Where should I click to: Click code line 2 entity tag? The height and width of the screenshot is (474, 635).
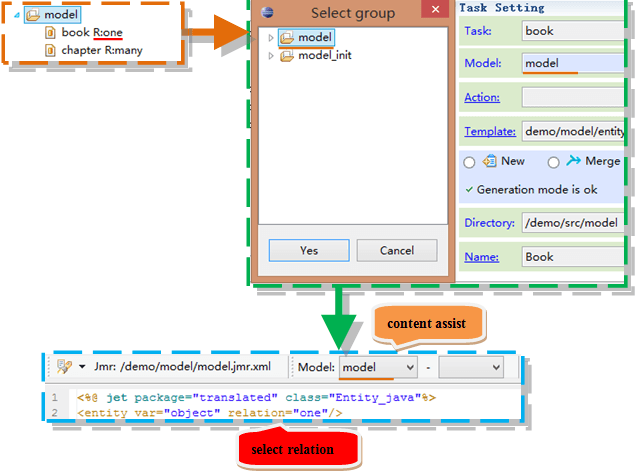click(209, 413)
